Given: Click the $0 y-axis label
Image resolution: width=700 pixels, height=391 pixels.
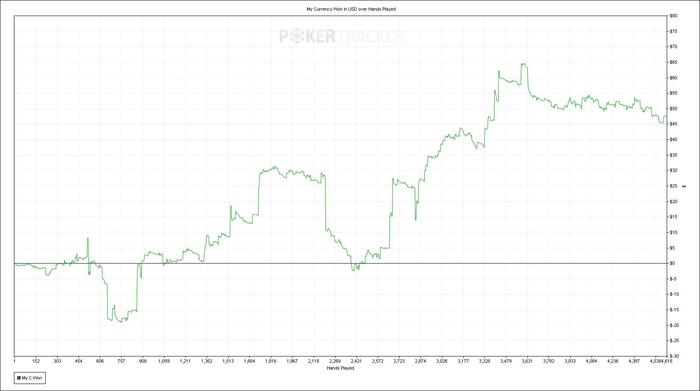Looking at the screenshot, I should 672,263.
